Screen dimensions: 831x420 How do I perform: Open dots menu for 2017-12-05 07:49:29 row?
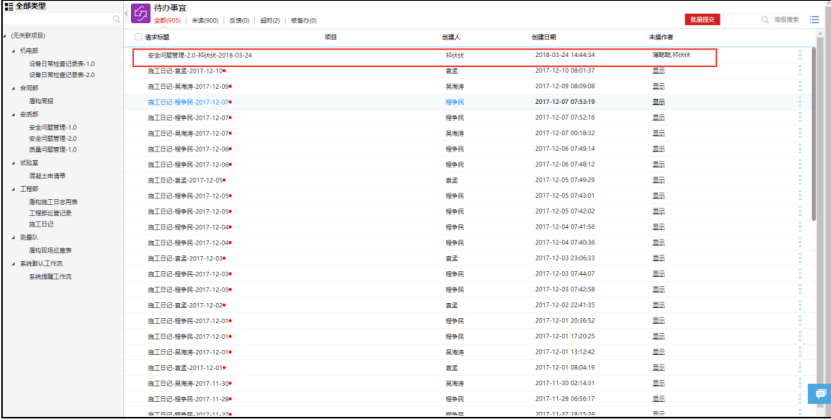(x=800, y=180)
